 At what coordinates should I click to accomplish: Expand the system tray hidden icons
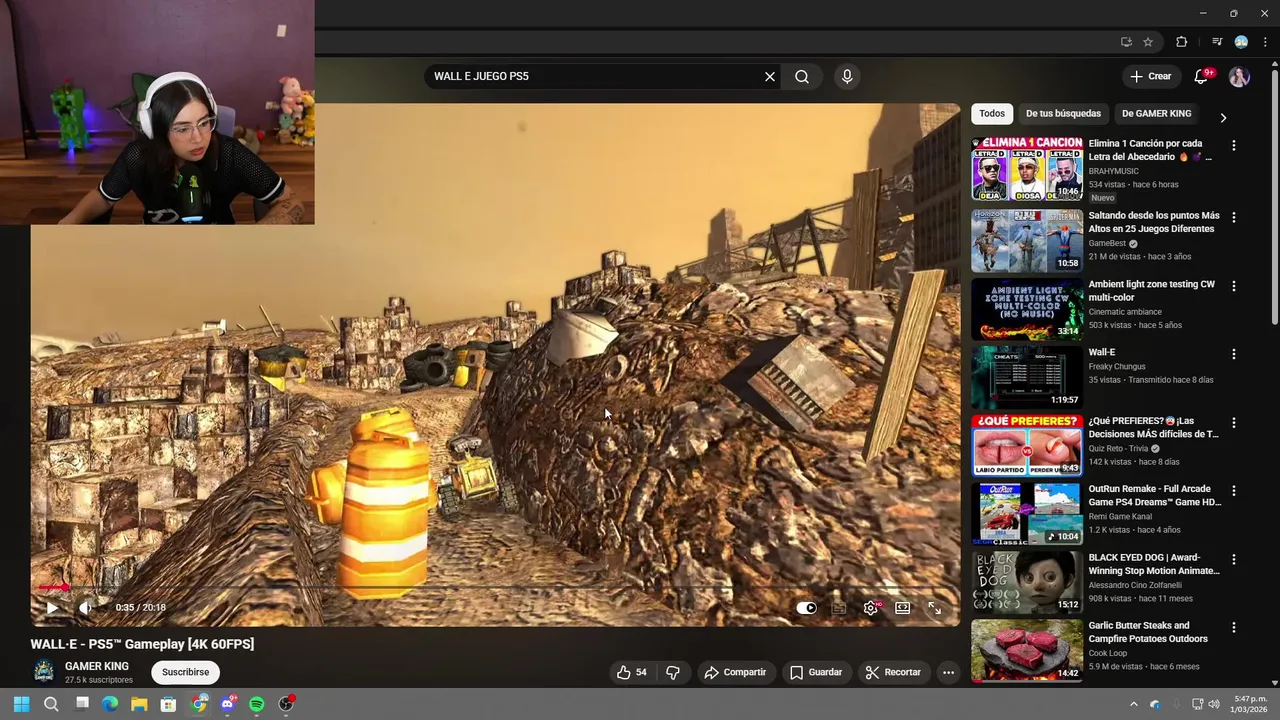point(1133,704)
